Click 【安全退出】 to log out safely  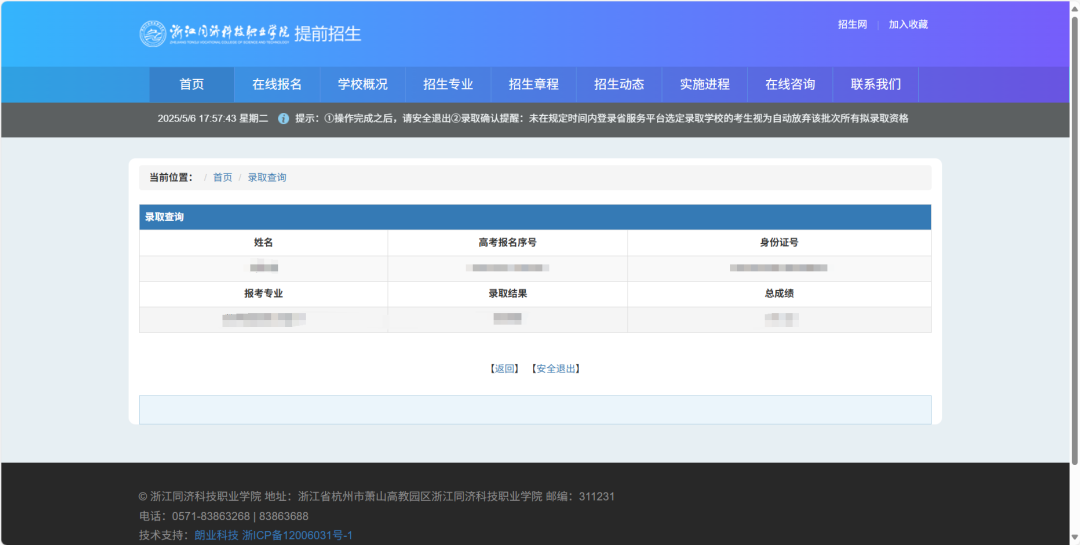(x=555, y=368)
